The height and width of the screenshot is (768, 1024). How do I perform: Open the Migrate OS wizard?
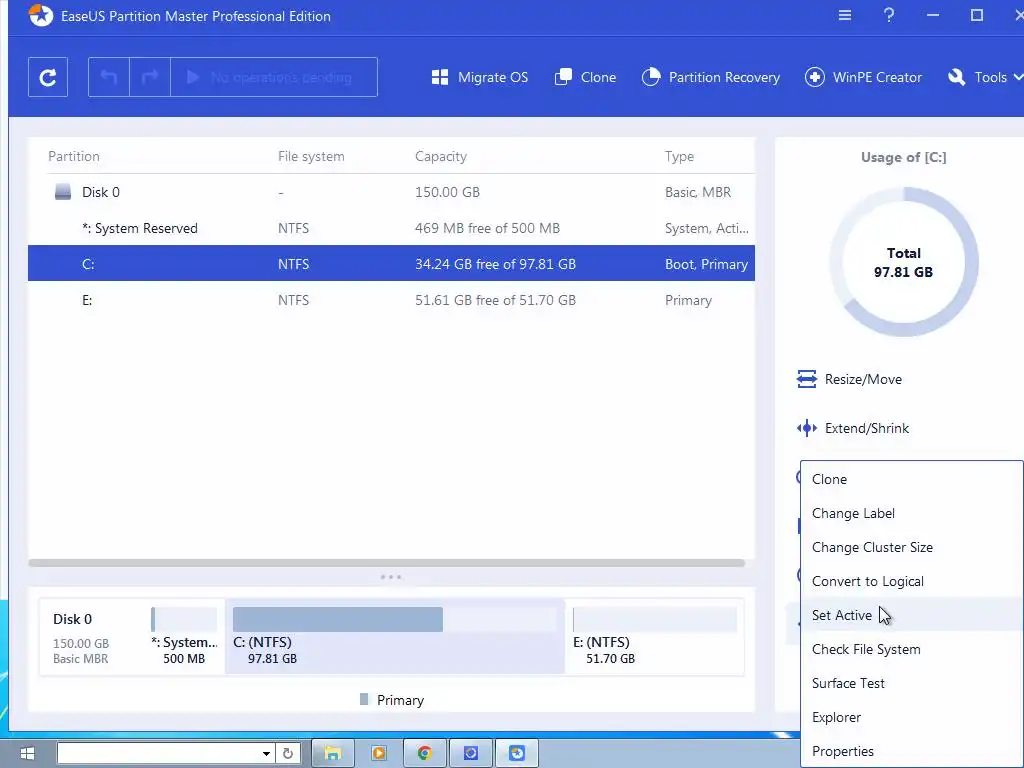point(480,77)
